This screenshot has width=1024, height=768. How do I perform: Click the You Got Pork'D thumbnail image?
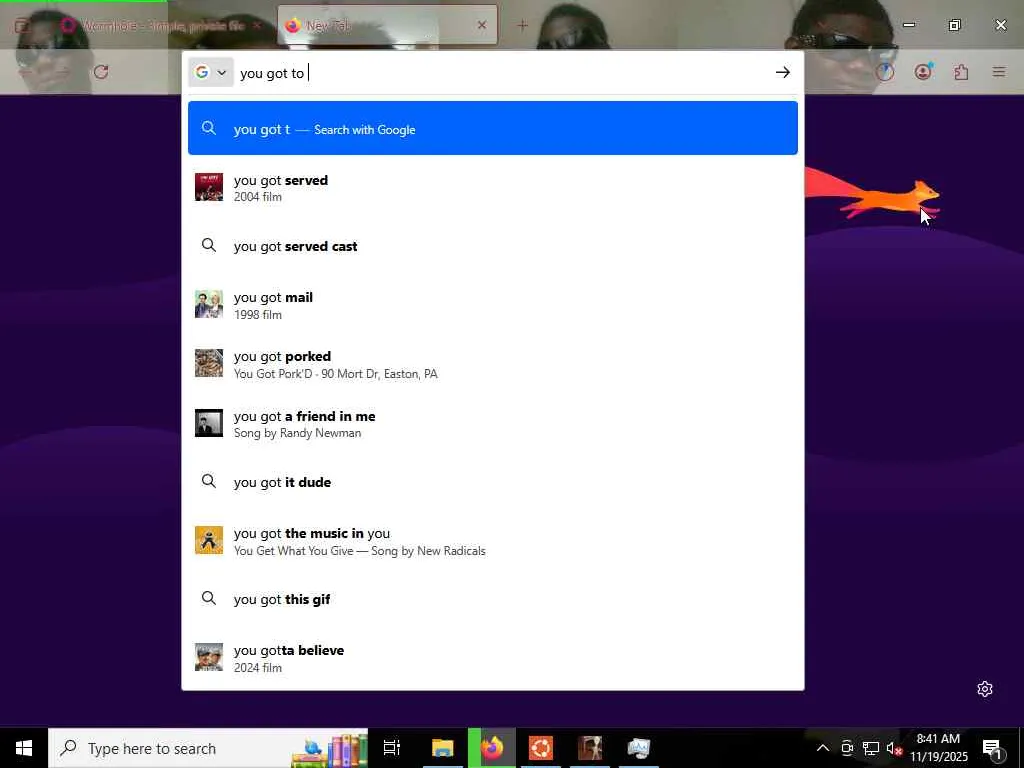click(x=209, y=363)
